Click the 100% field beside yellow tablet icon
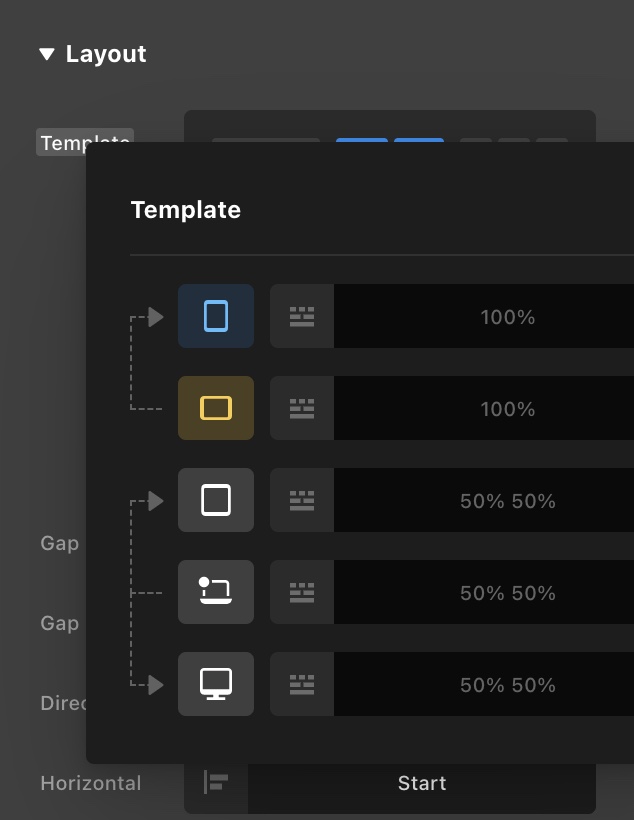Screen dimensions: 634x820 pyautogui.click(x=507, y=409)
